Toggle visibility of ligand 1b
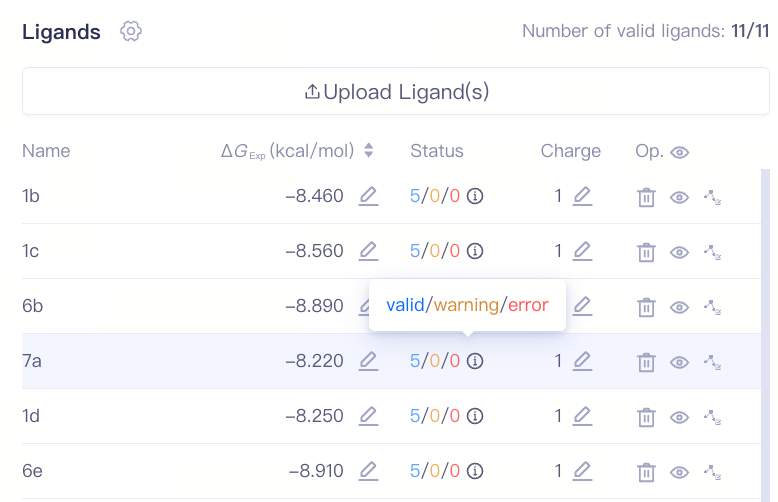This screenshot has width=778, height=502. point(680,197)
